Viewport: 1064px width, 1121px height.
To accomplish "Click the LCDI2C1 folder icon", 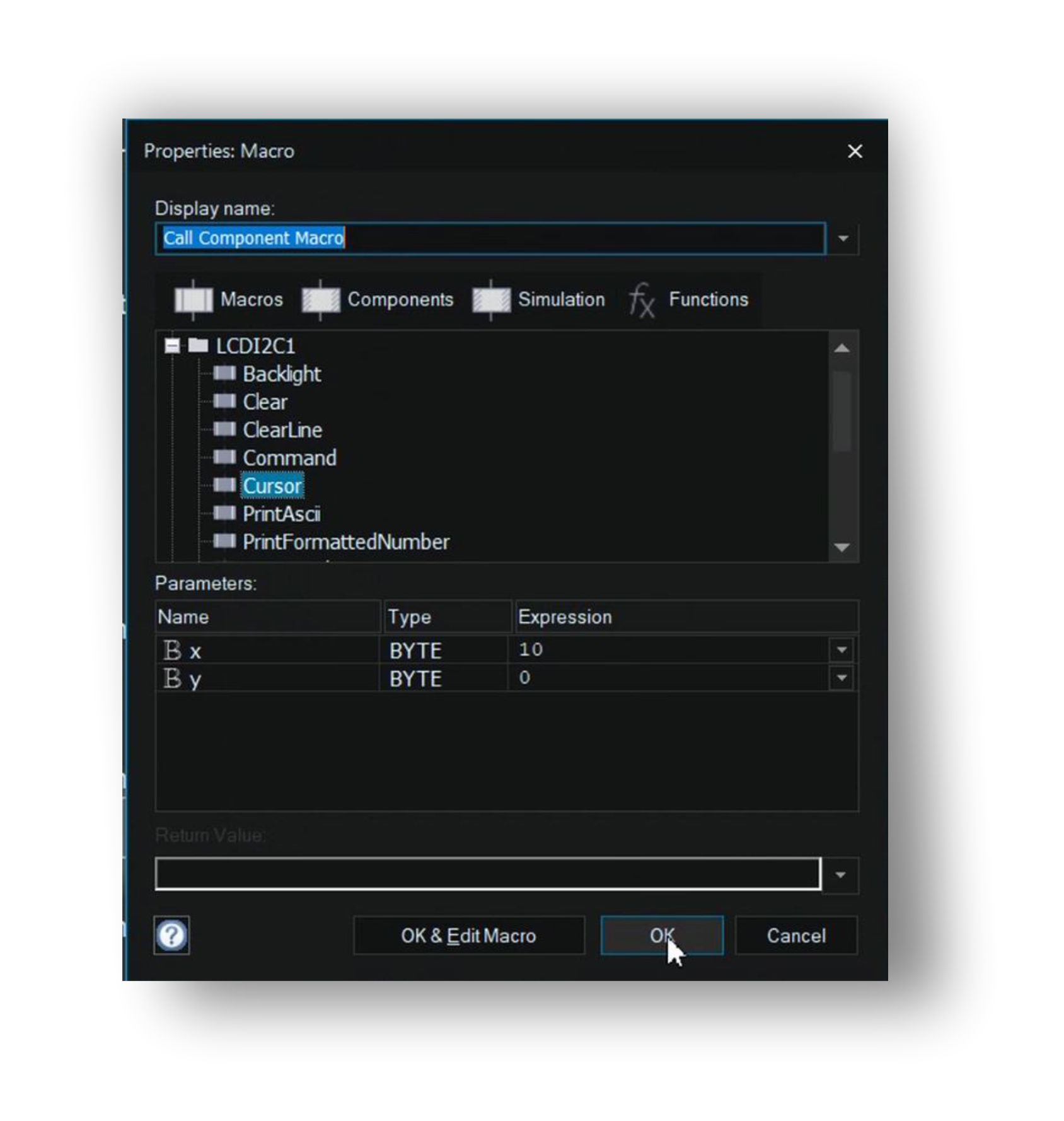I will (198, 345).
